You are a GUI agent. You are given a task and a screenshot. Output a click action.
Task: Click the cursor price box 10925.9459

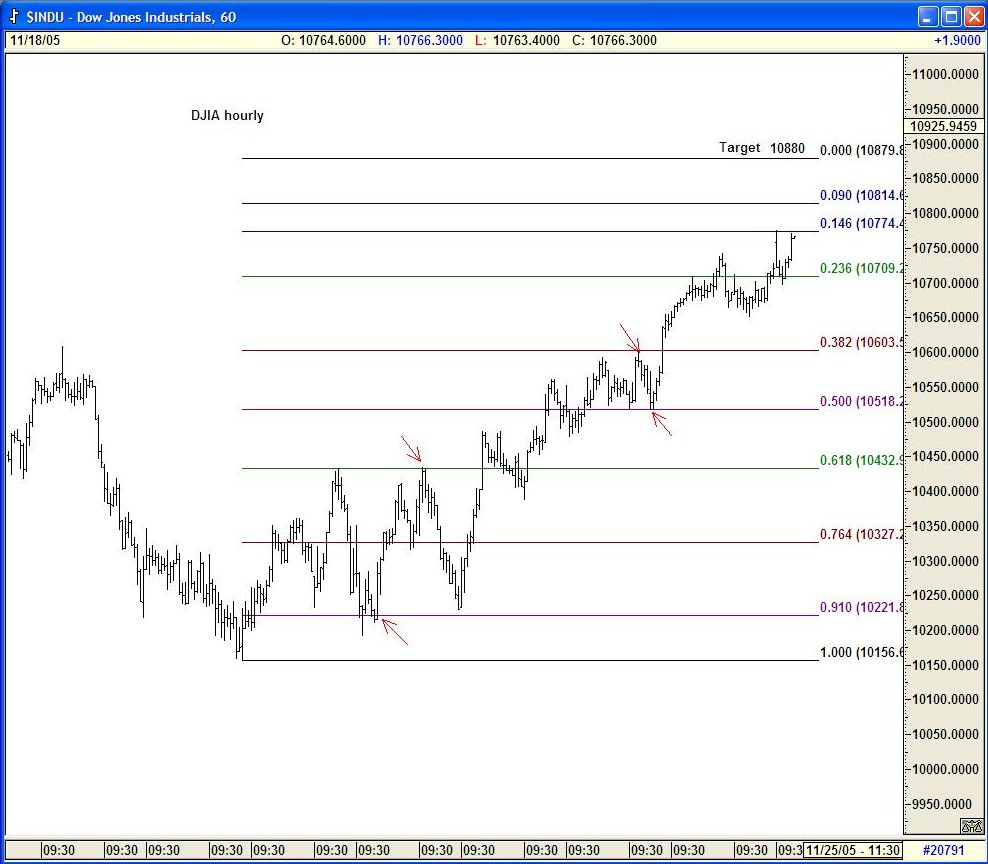click(x=943, y=126)
